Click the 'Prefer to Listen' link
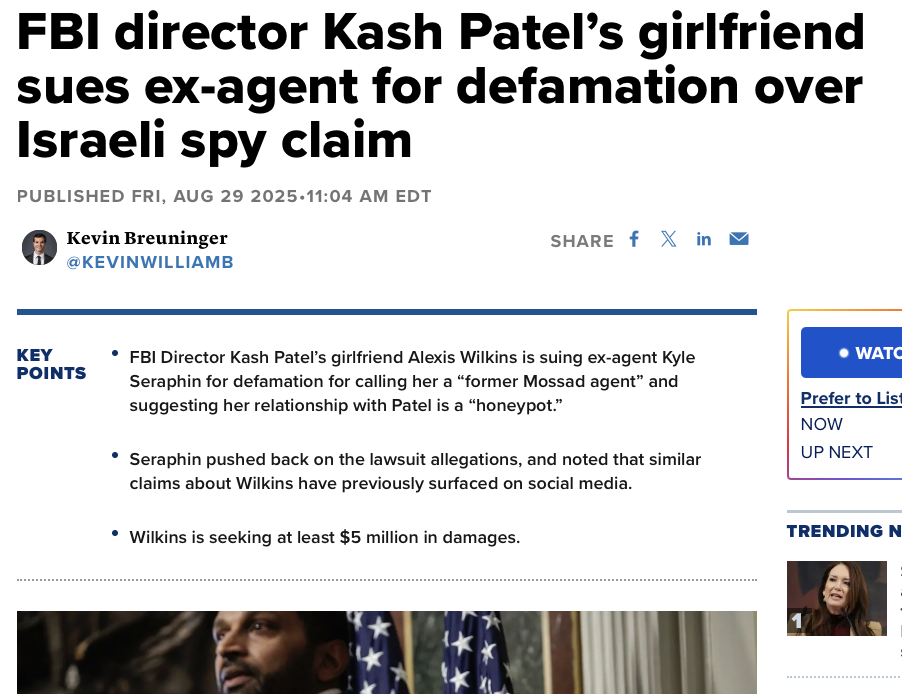This screenshot has width=902, height=694. tap(851, 398)
